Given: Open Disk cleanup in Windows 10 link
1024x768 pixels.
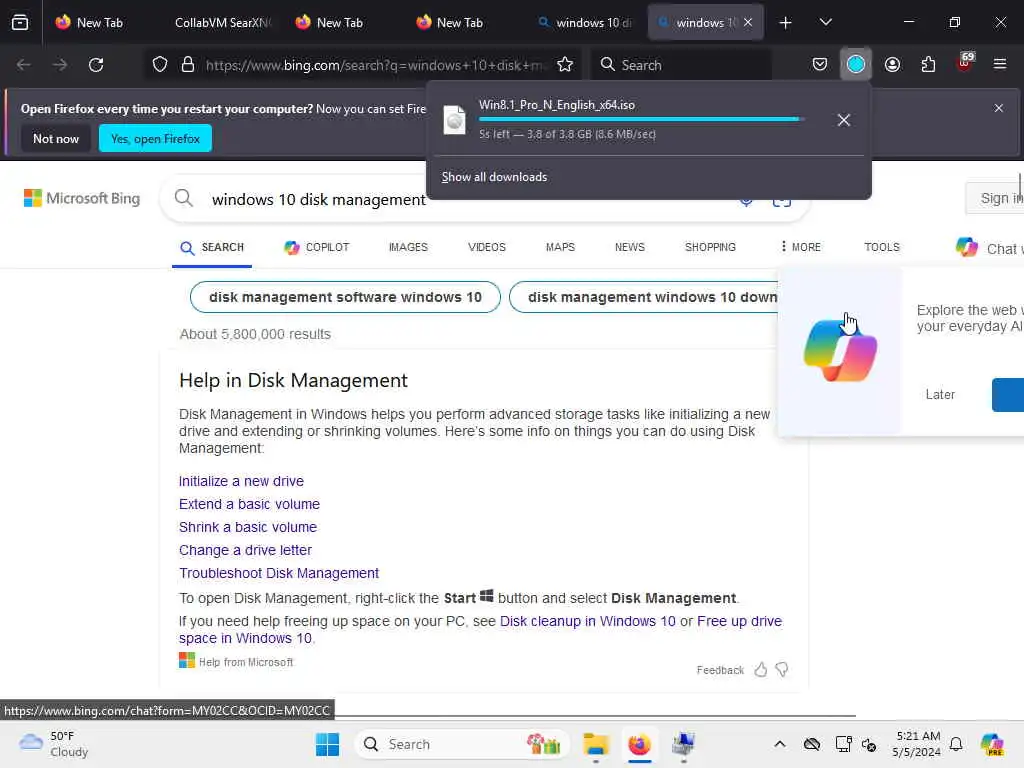Looking at the screenshot, I should [x=587, y=621].
